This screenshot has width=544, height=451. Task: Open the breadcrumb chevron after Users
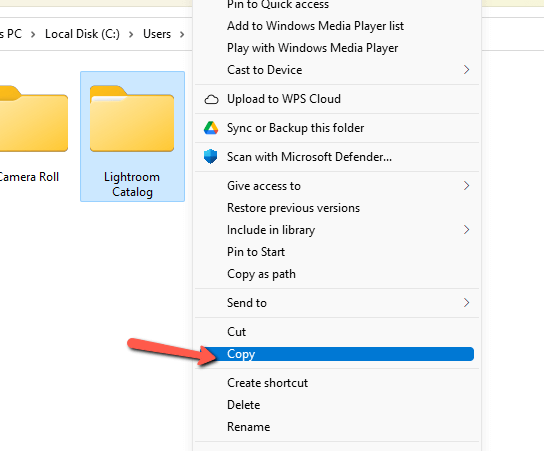tap(182, 34)
